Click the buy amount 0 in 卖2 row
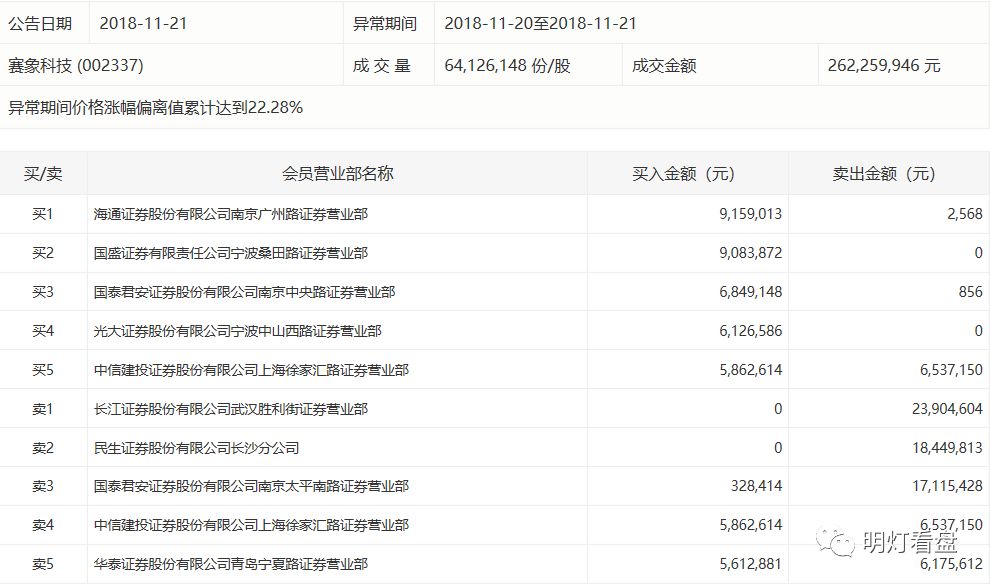Viewport: 990px width, 586px height. (x=778, y=448)
